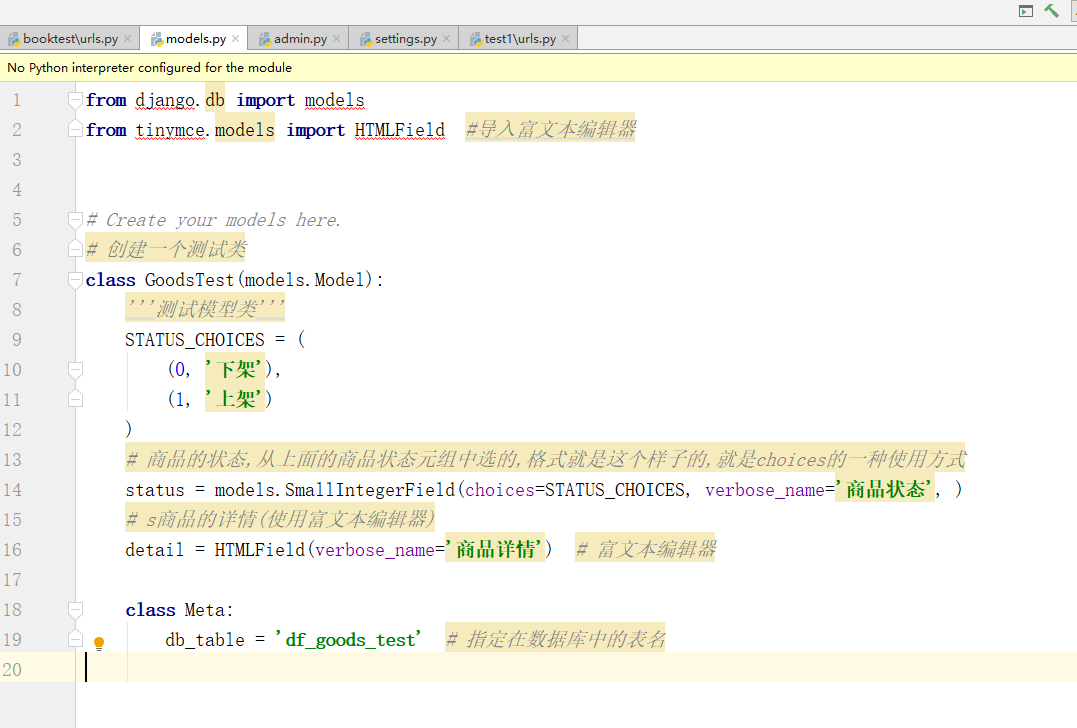Click 'SmallIntegerField' on line 14

tap(370, 490)
